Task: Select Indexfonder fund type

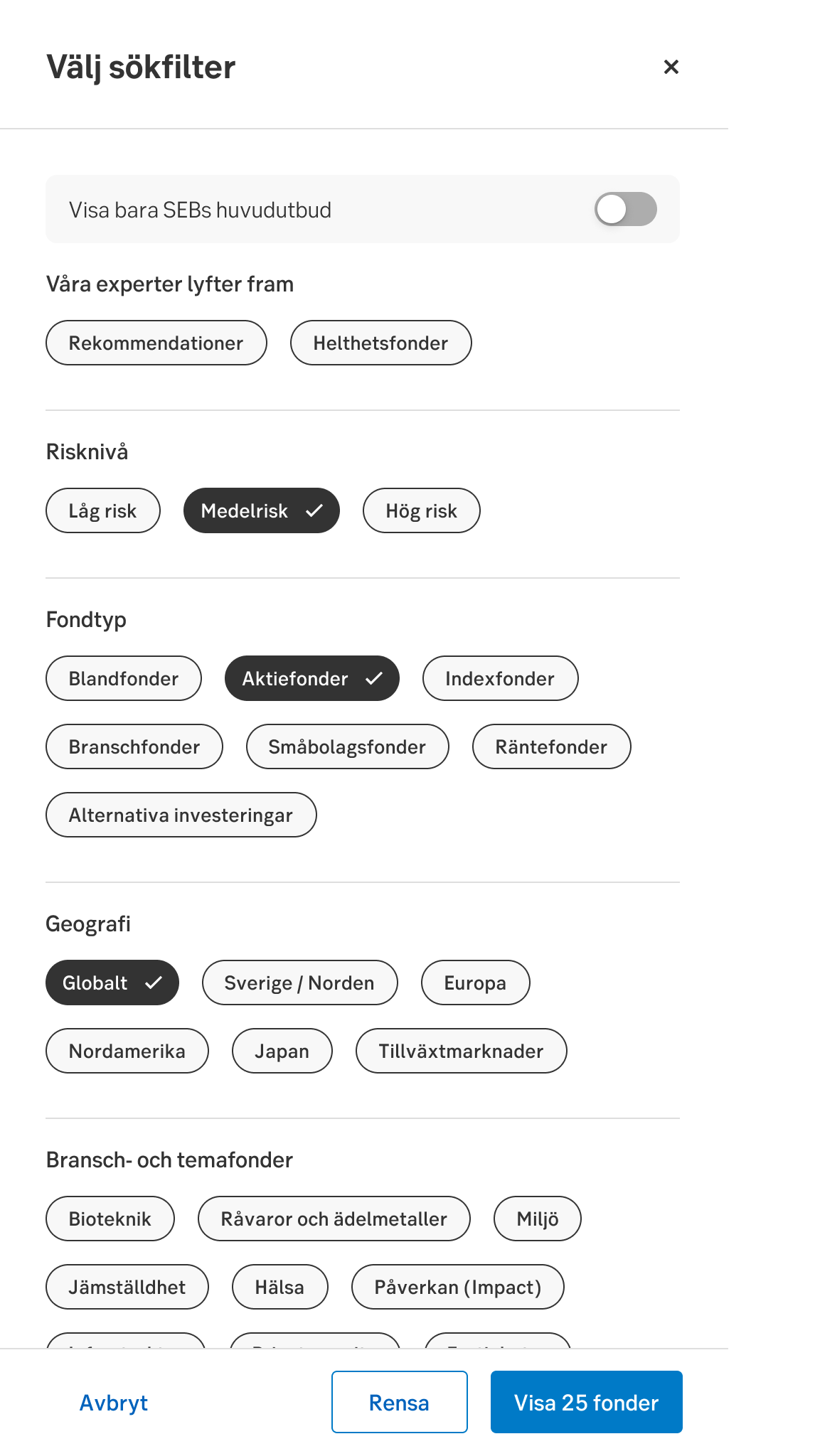Action: (500, 678)
